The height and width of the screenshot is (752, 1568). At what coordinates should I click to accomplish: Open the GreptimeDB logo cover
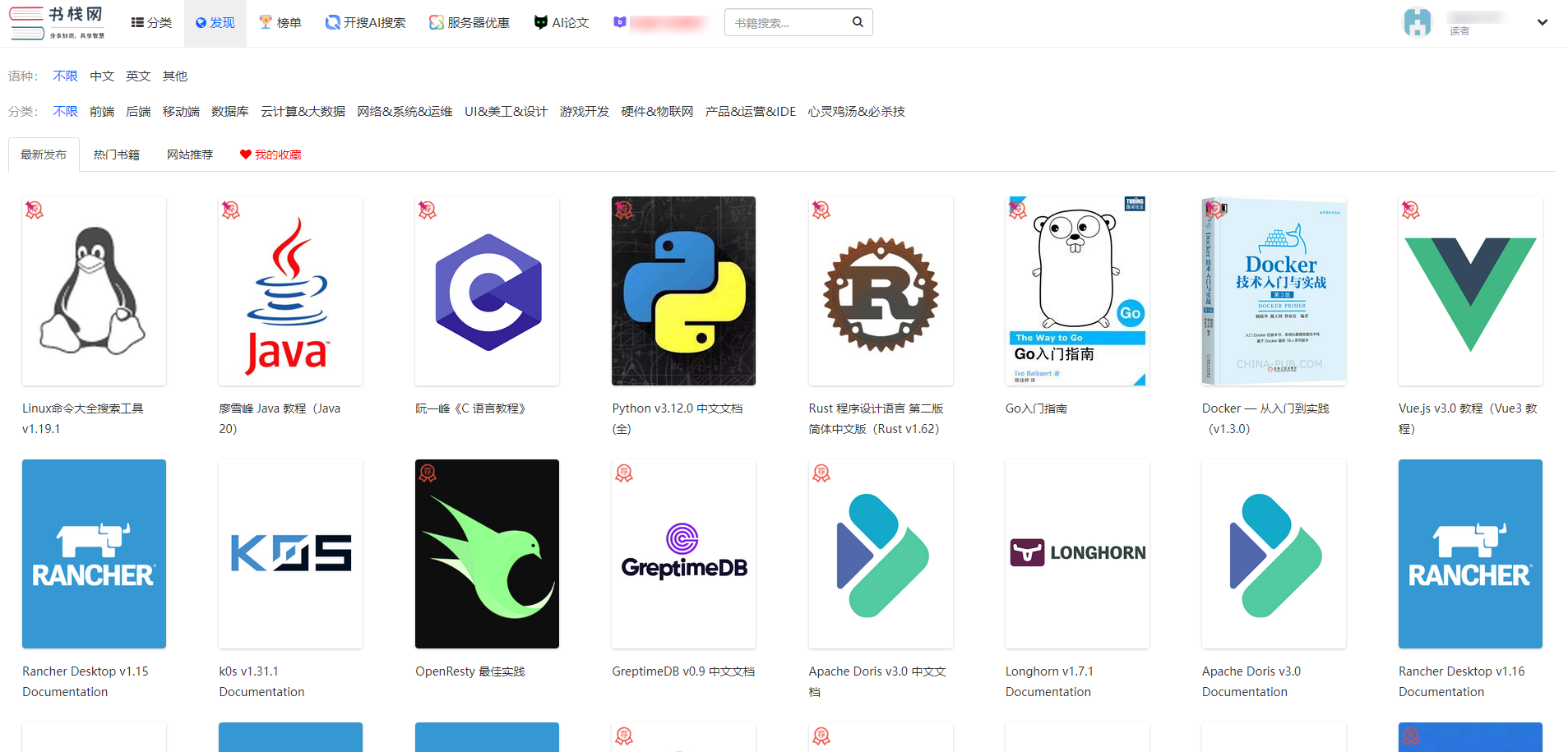[x=683, y=554]
